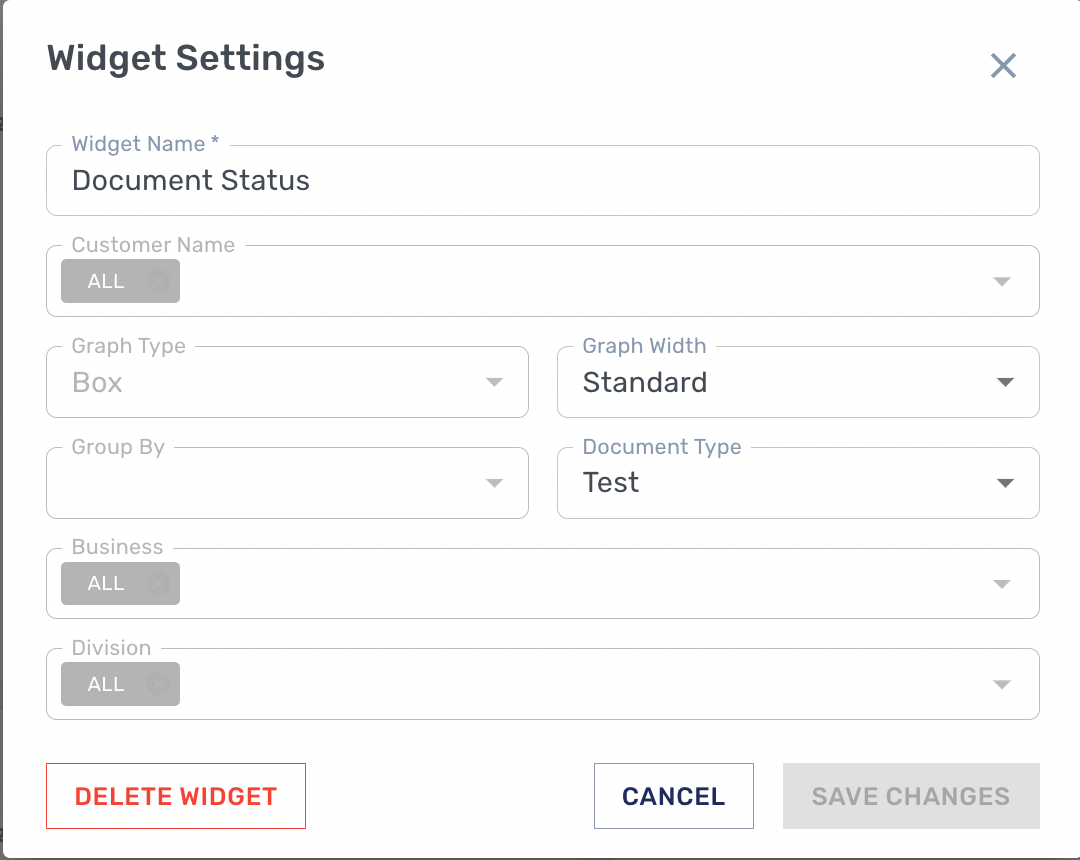Remove the ALL chip in Customer Name

(x=158, y=282)
